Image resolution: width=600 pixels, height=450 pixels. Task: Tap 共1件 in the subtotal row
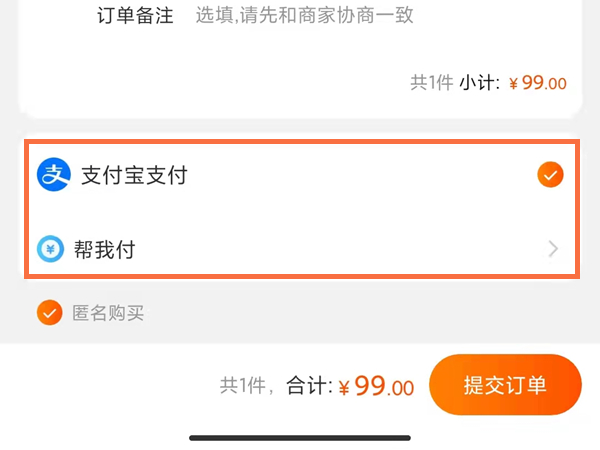431,83
